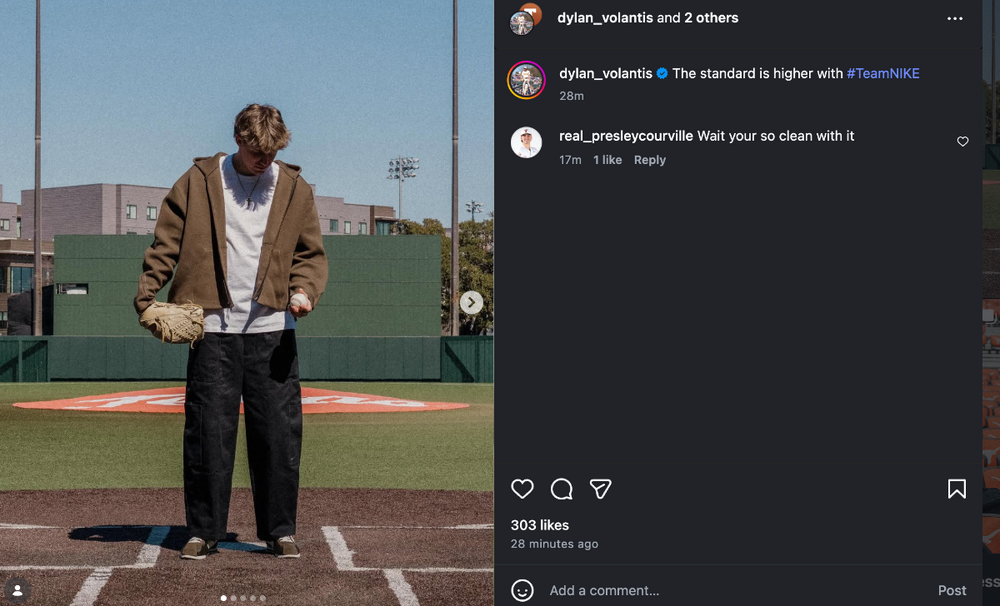
Task: Show the 2 other collaborators
Action: pyautogui.click(x=711, y=18)
